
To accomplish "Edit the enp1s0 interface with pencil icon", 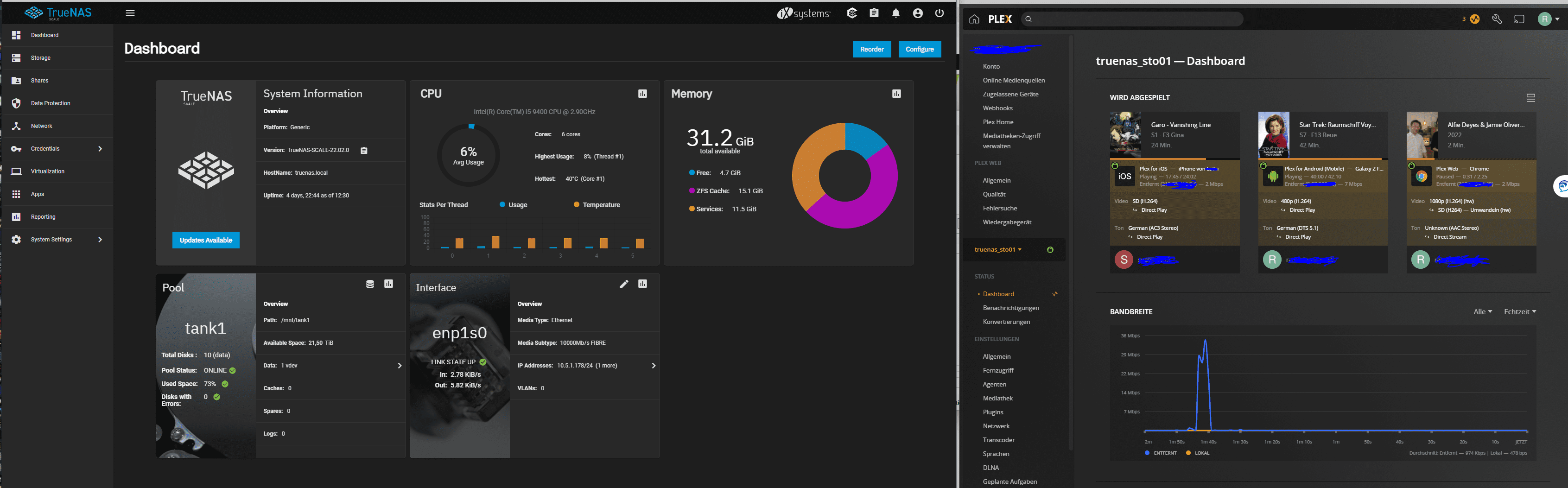I will [x=624, y=284].
